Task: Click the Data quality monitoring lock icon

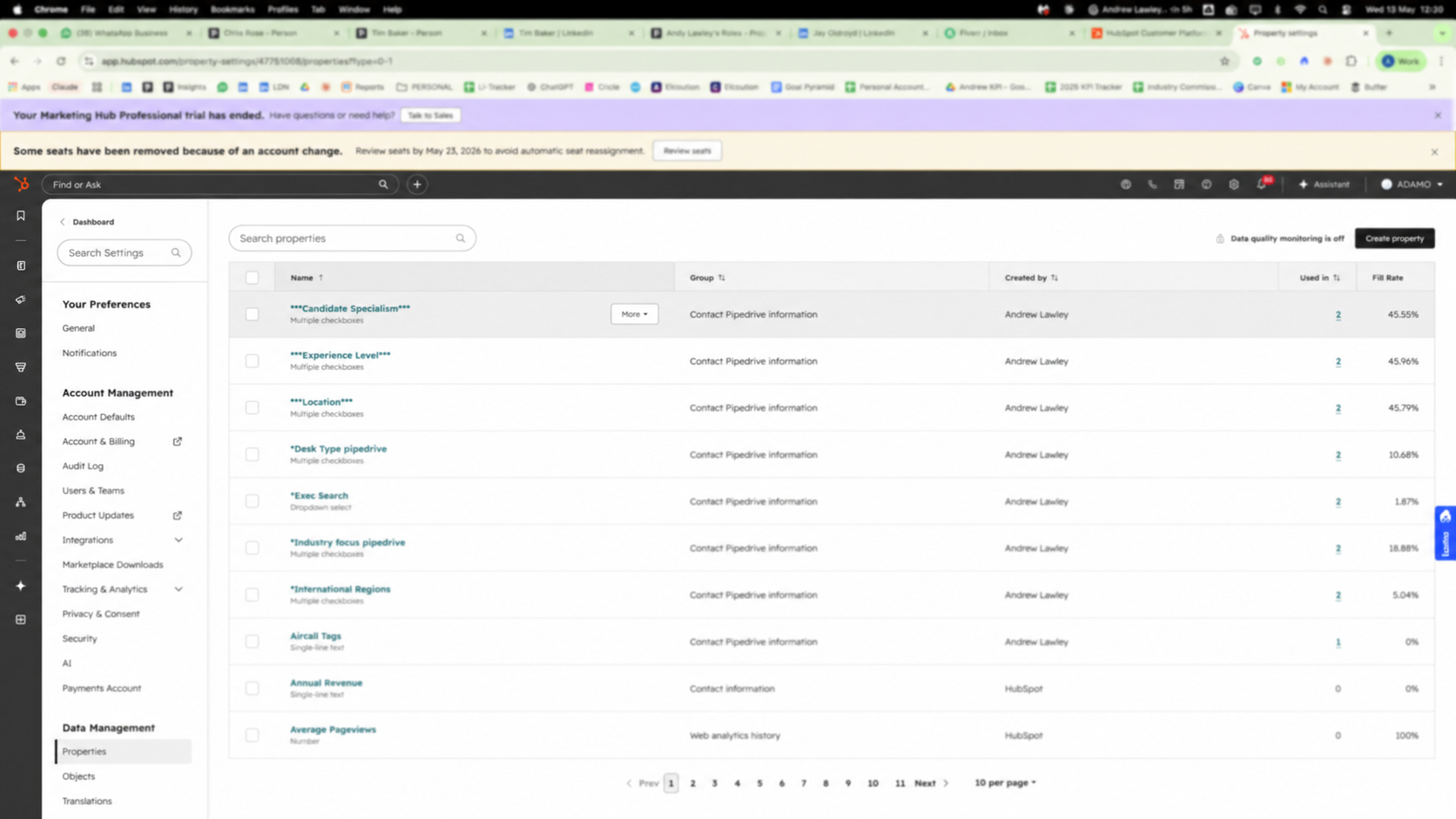Action: coord(1220,238)
